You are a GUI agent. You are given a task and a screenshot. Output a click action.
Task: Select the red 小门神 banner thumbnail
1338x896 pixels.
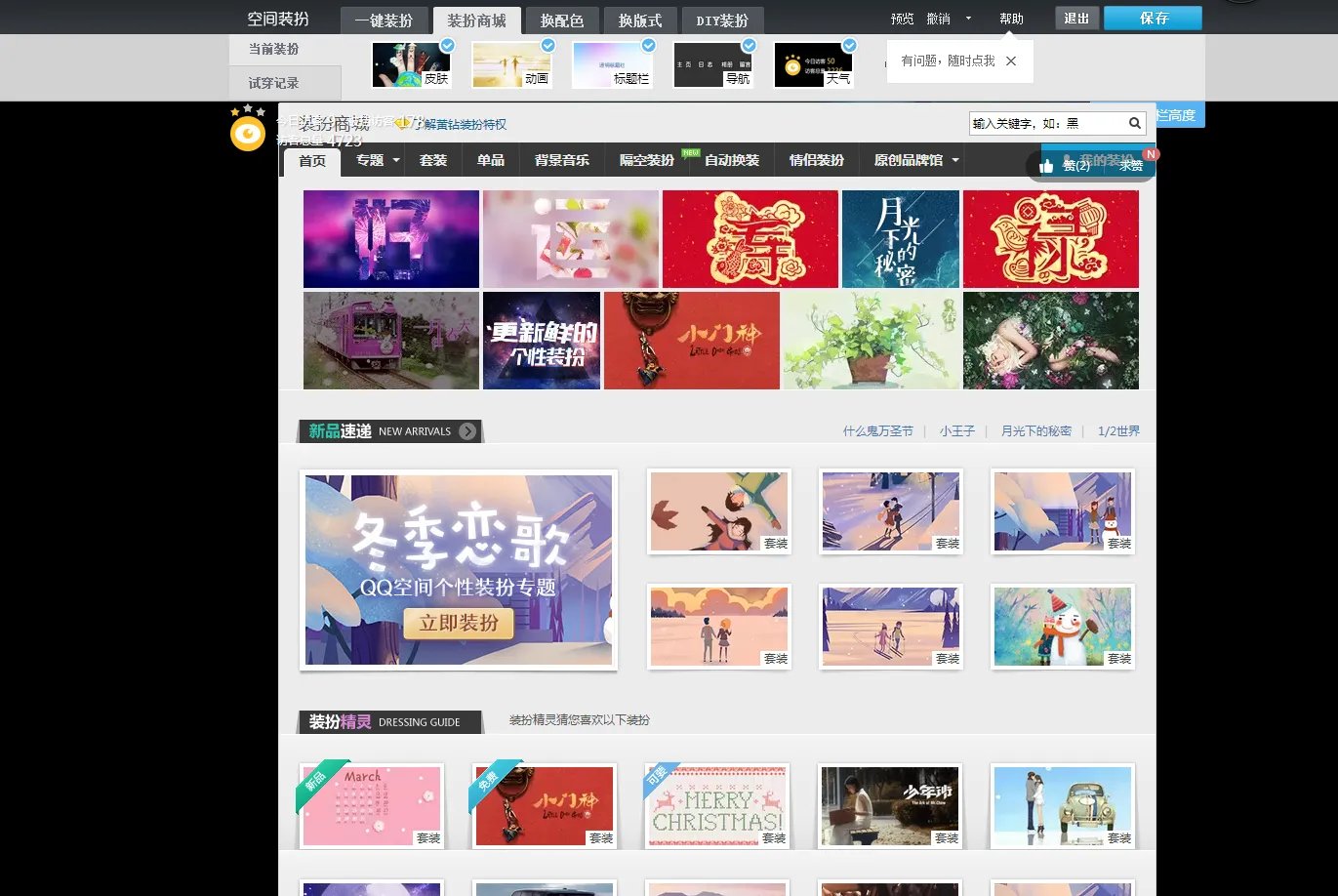coord(691,341)
